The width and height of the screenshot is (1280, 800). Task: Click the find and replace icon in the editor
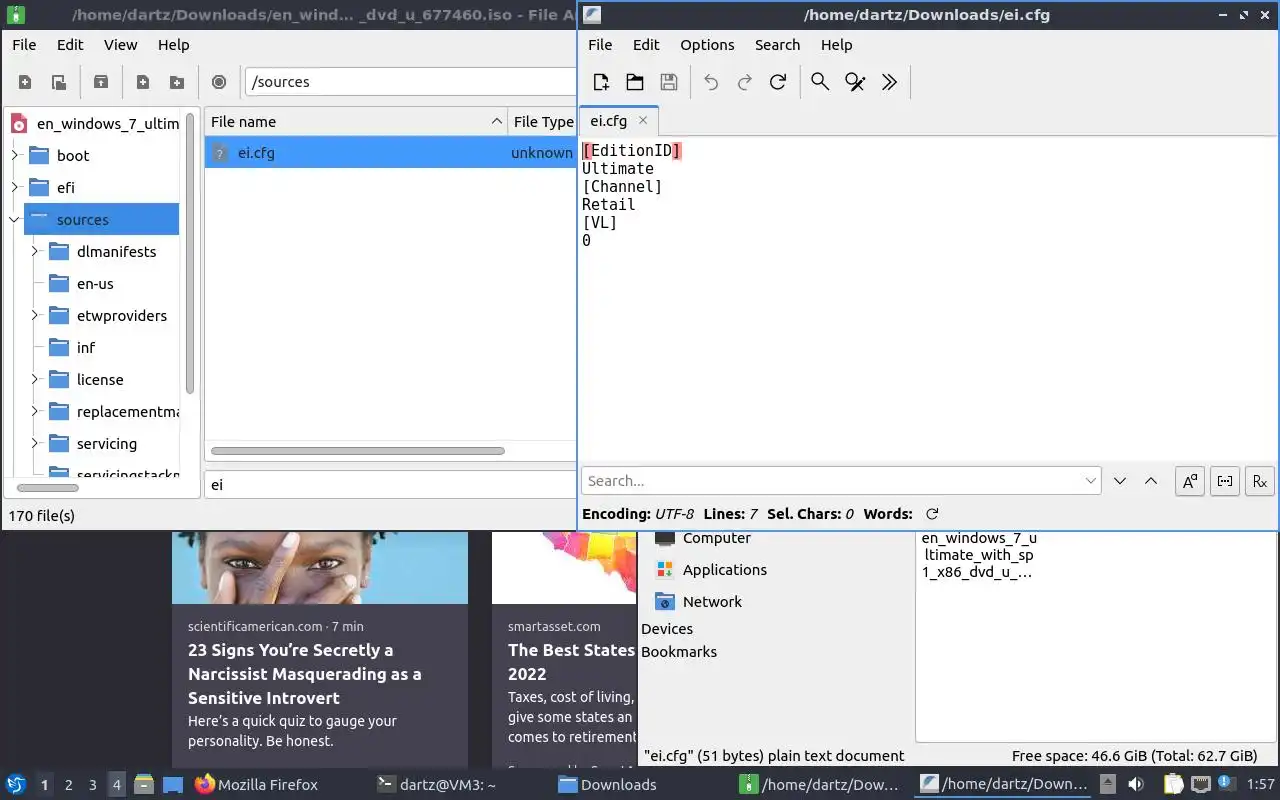855,82
